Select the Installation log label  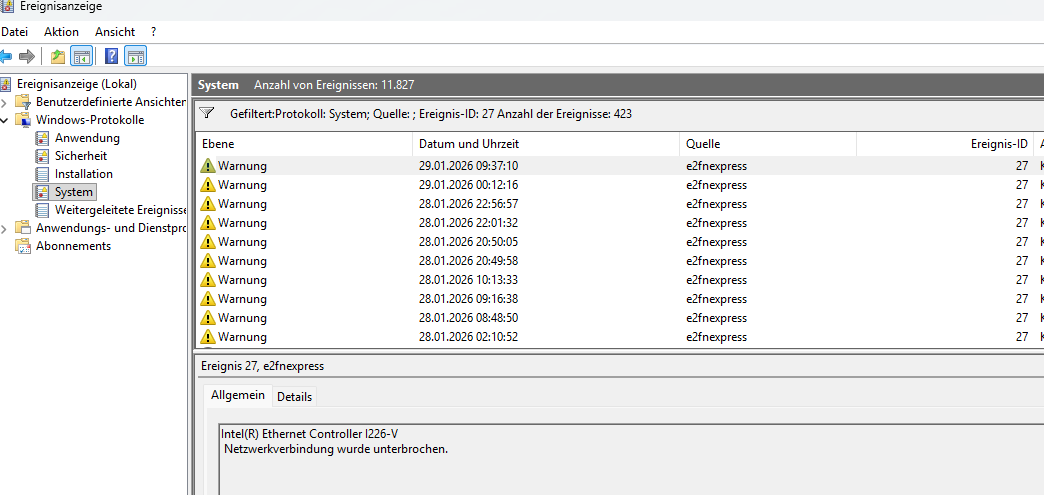click(84, 174)
